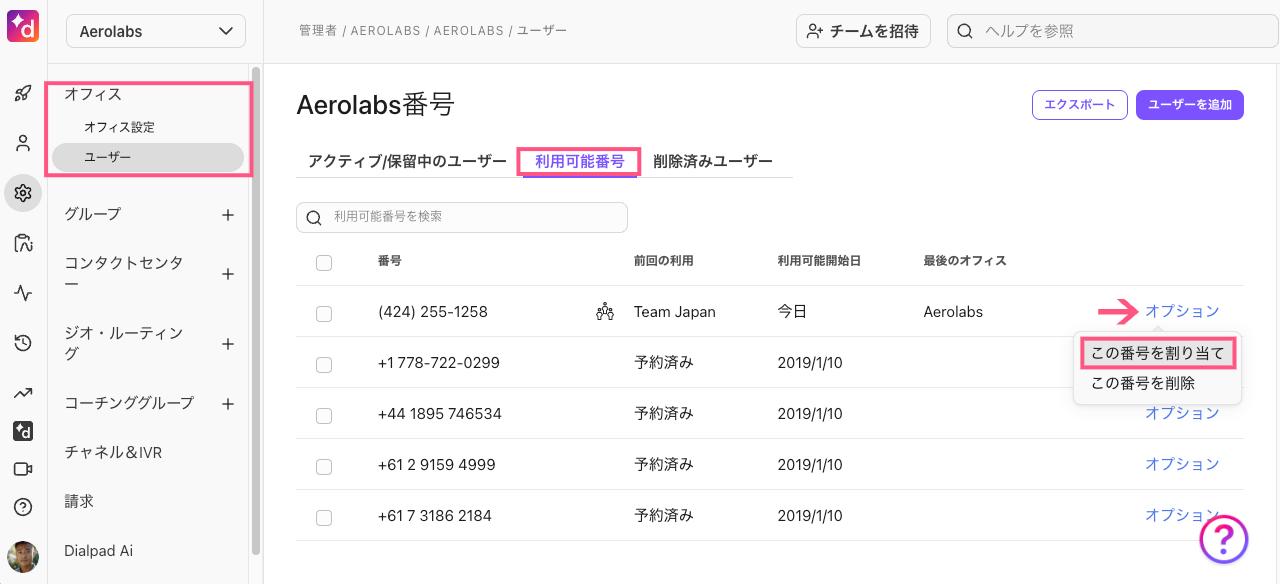The height and width of the screenshot is (584, 1280).
Task: Add geo routing with plus icon
Action: tap(228, 343)
